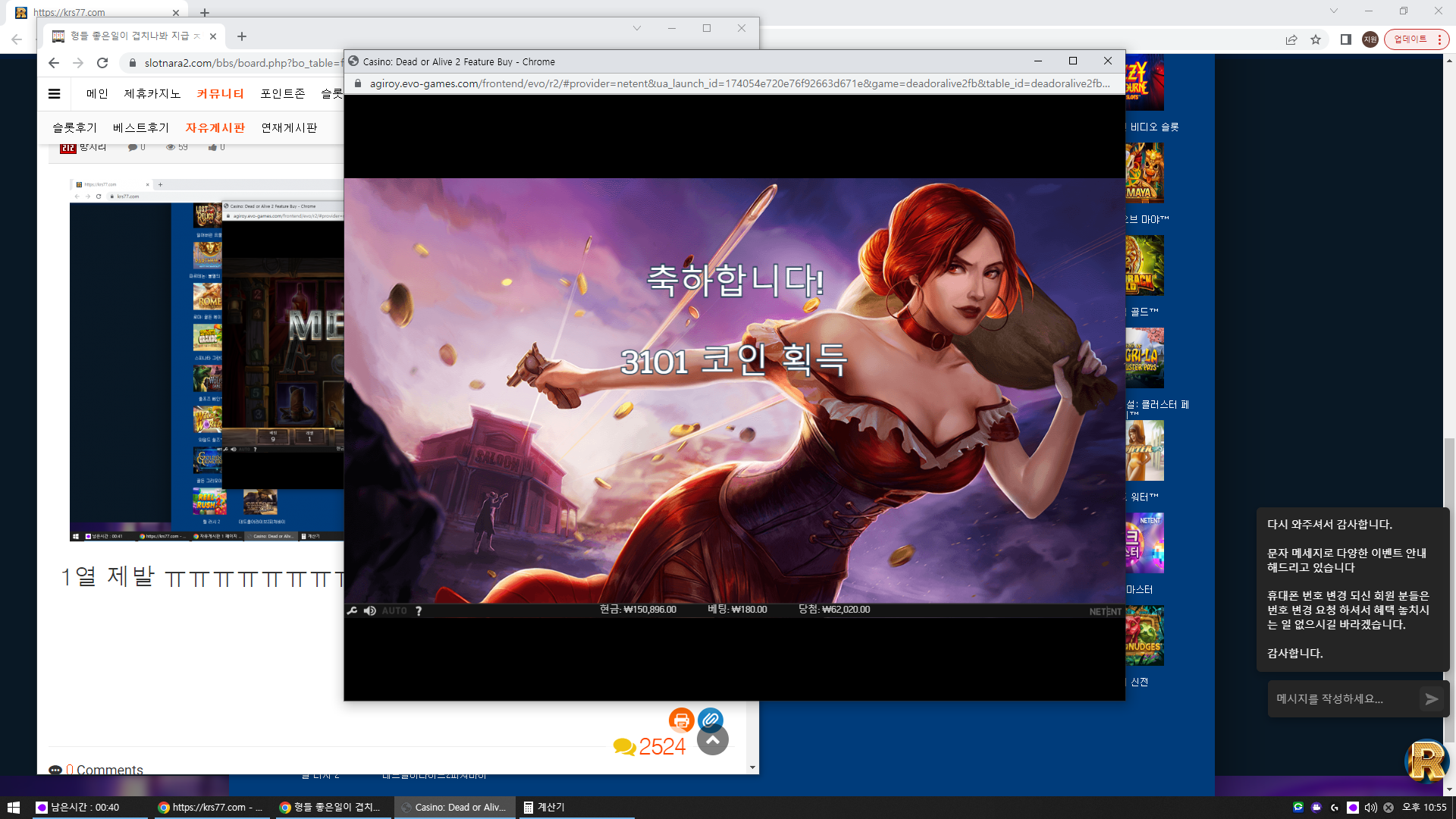Close the krs77.com tab
The width and height of the screenshot is (1456, 819).
(175, 12)
